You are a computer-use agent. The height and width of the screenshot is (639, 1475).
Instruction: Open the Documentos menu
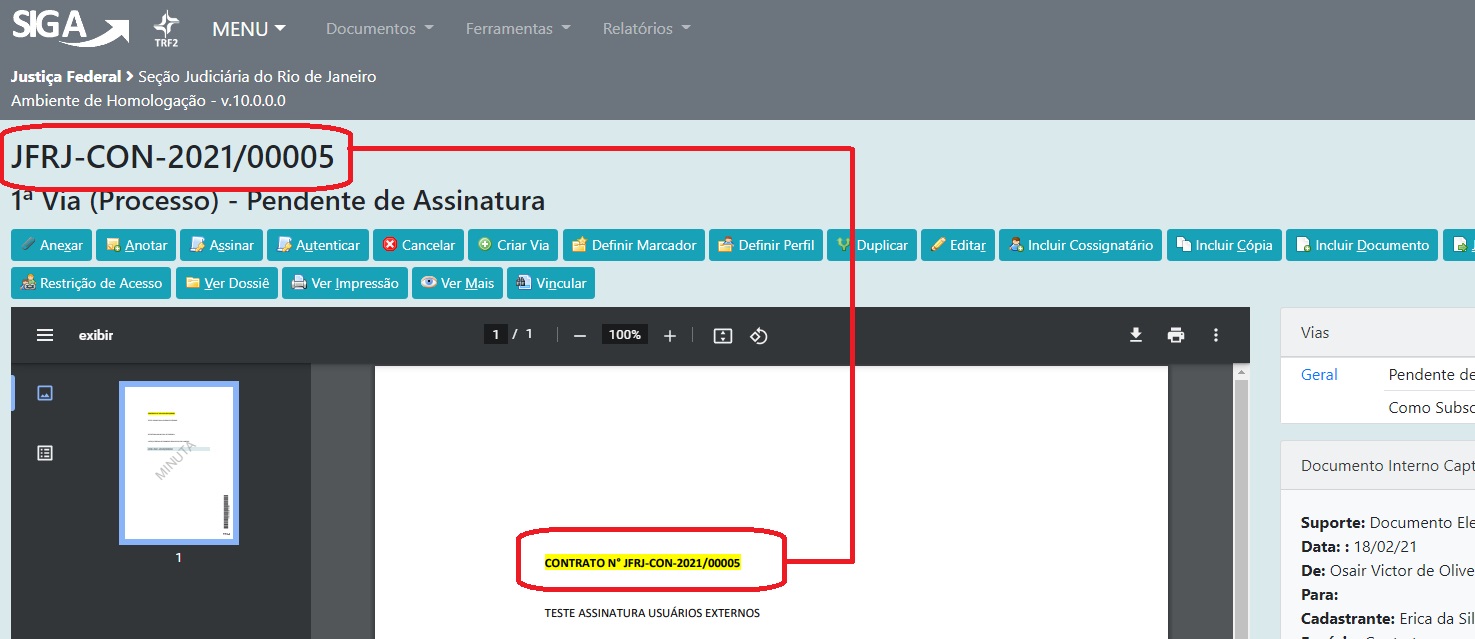point(380,29)
